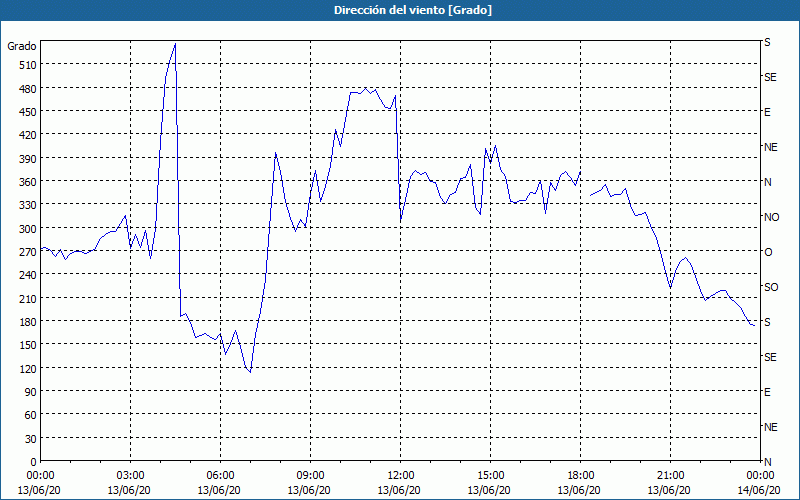
Task: Click the 13/06/20 date under 18:00
Action: tap(580, 490)
